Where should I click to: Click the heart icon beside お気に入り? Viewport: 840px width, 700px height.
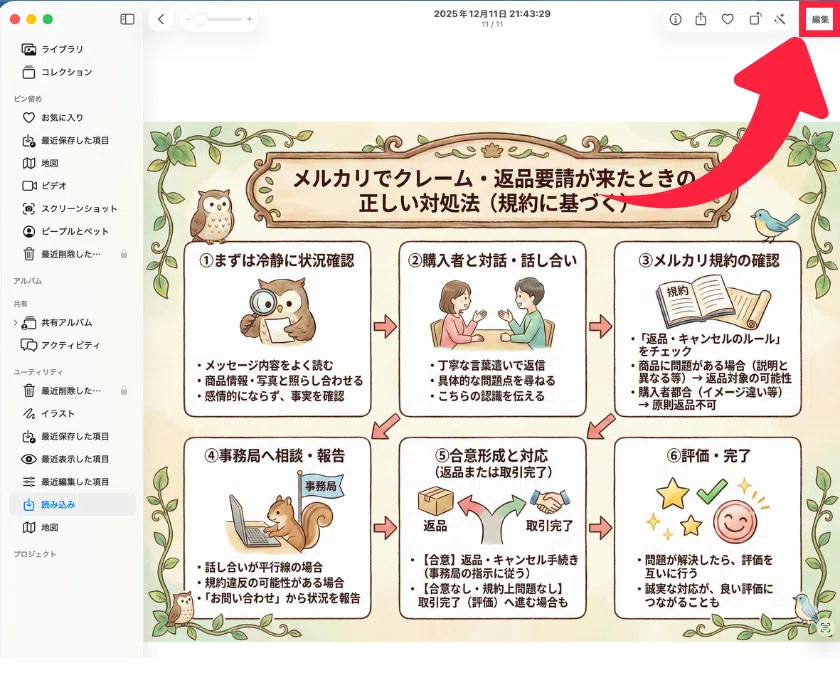point(29,117)
